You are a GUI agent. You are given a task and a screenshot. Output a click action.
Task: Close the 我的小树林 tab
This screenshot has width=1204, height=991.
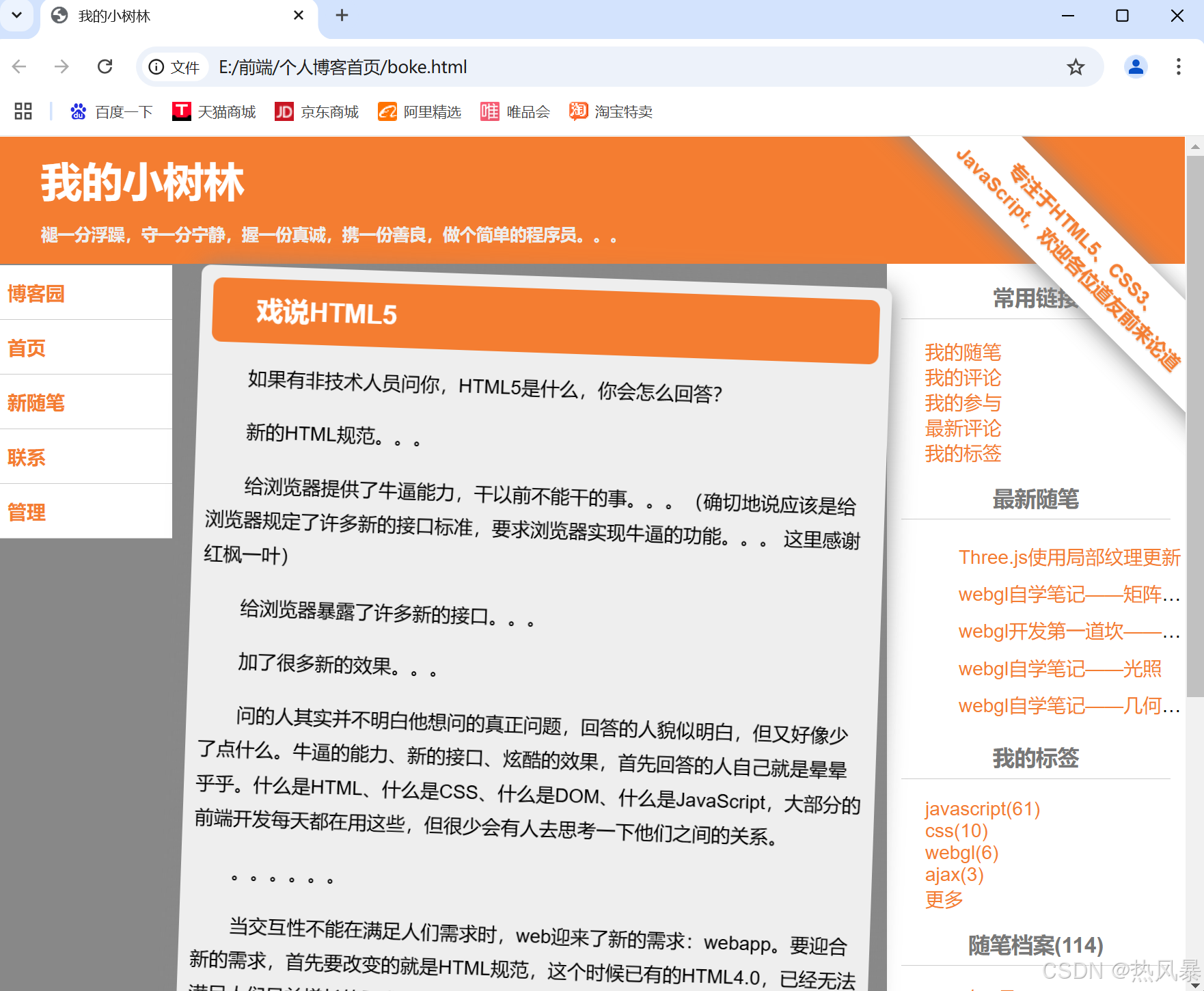pyautogui.click(x=298, y=15)
